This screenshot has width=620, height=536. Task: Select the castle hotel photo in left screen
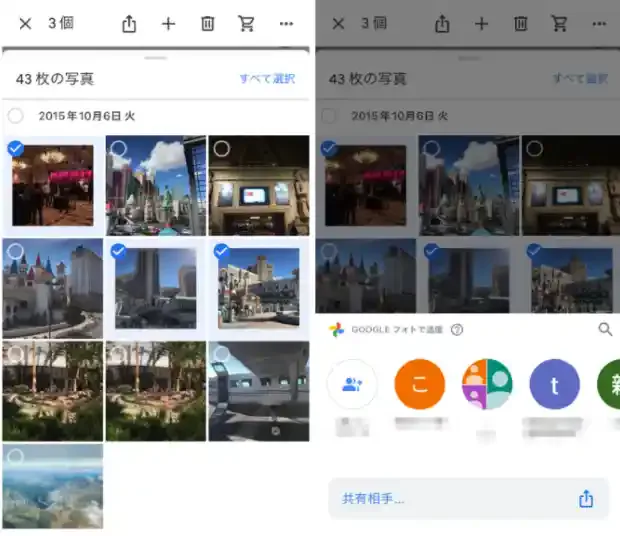click(16, 251)
